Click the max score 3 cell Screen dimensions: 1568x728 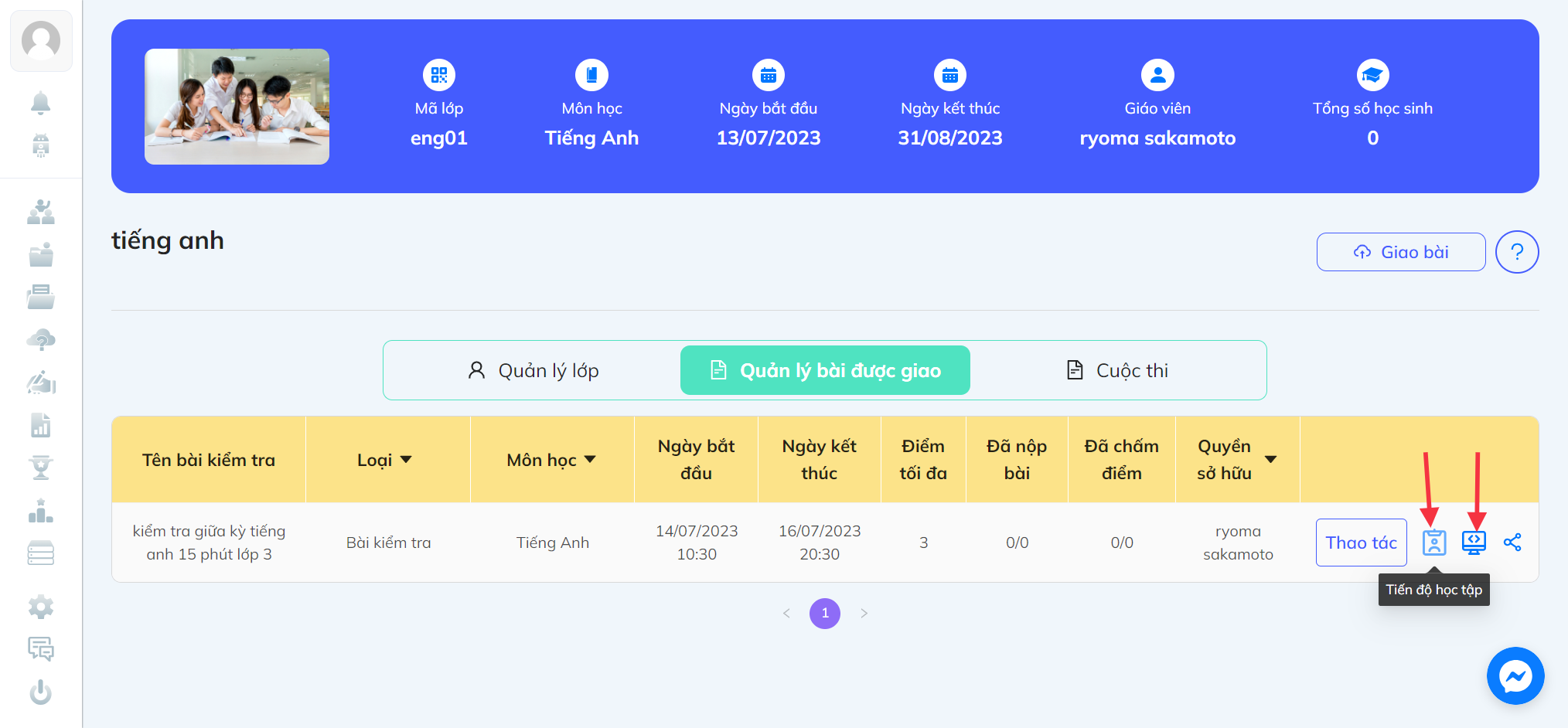[923, 543]
